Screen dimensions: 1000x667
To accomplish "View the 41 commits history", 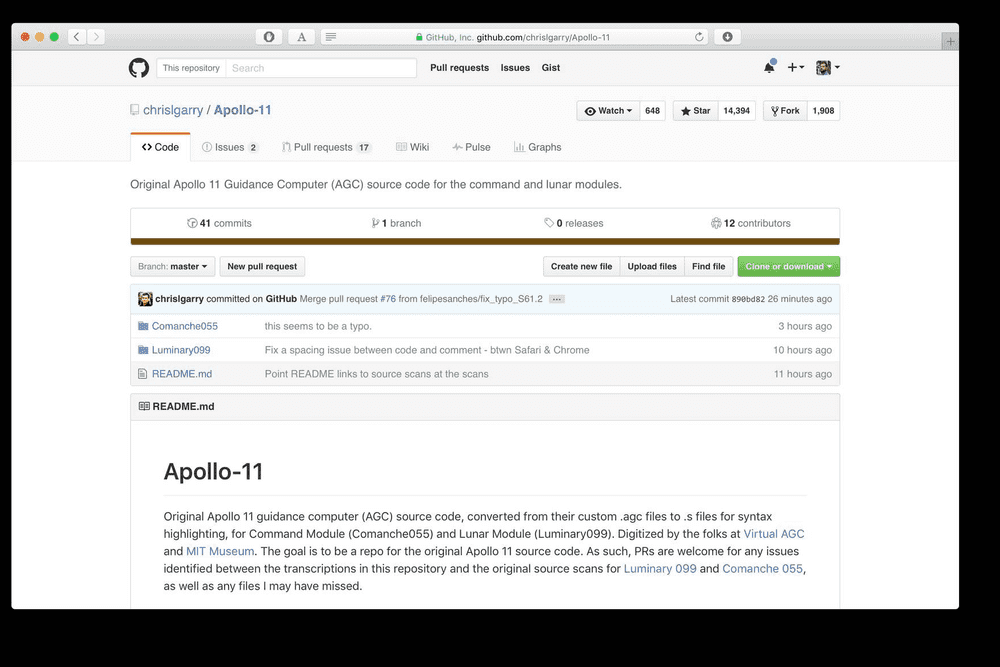I will (219, 223).
